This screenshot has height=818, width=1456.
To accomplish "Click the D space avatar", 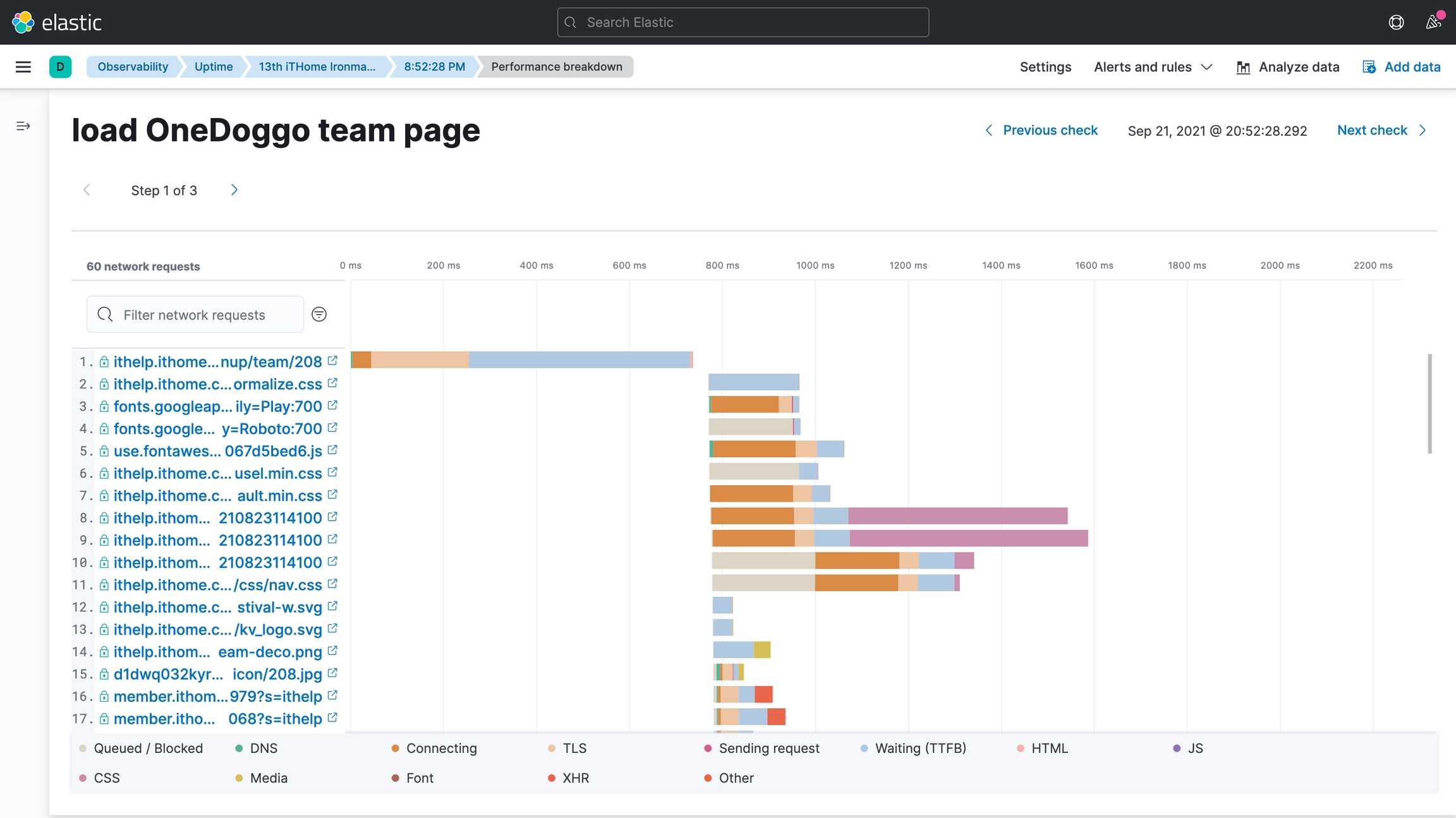I will pyautogui.click(x=60, y=67).
